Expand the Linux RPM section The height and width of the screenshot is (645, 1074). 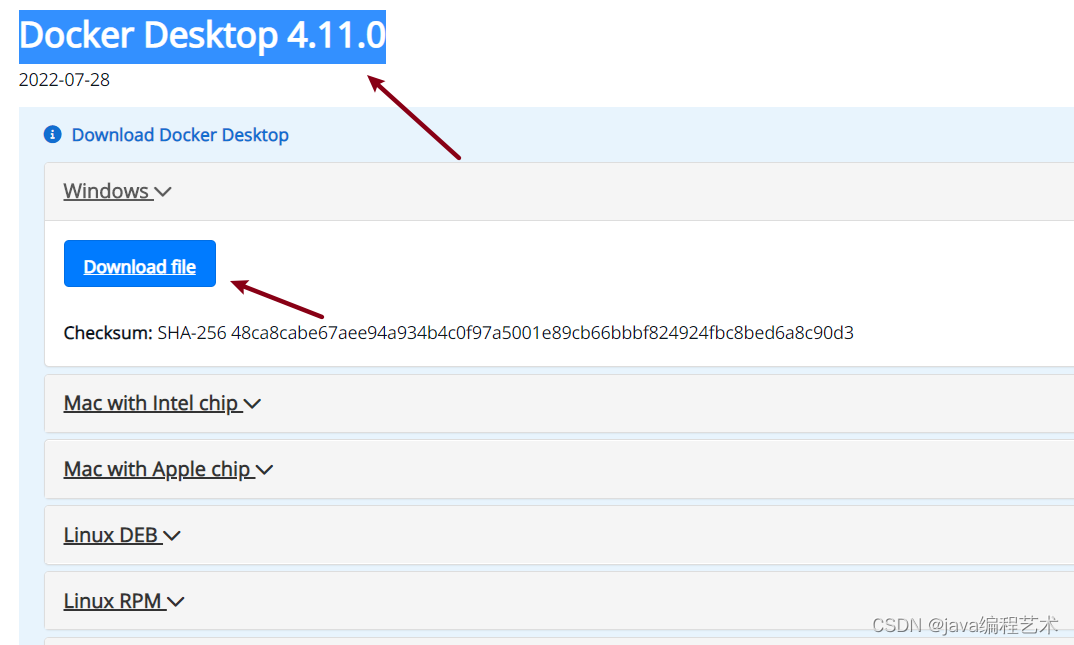(x=124, y=600)
